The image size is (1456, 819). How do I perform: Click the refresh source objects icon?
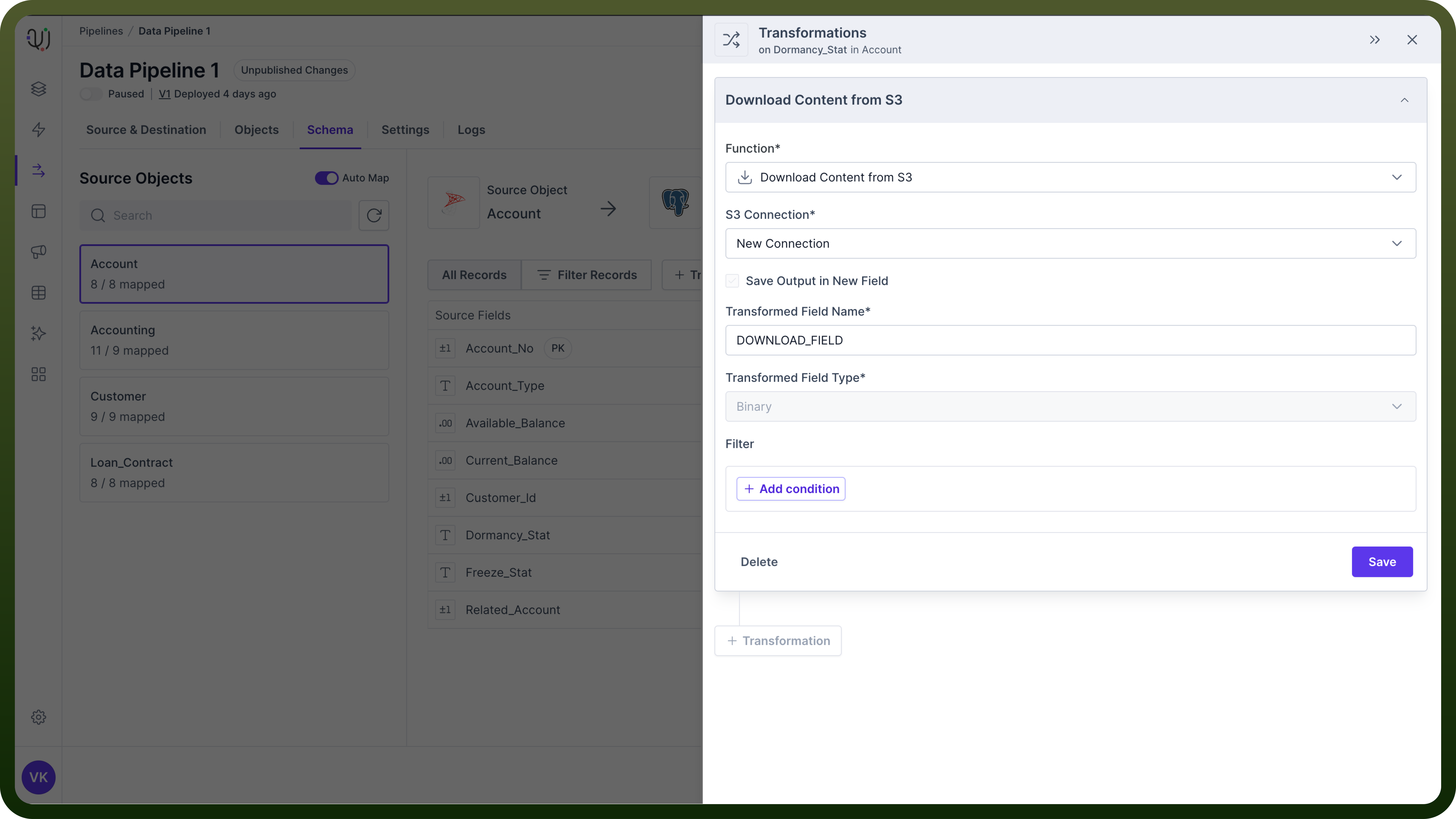pos(374,215)
